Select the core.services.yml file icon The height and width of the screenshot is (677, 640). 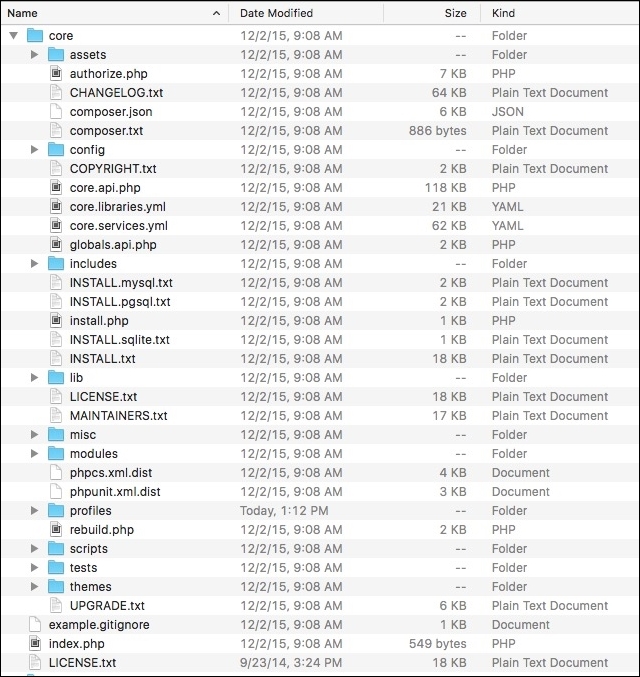(56, 225)
